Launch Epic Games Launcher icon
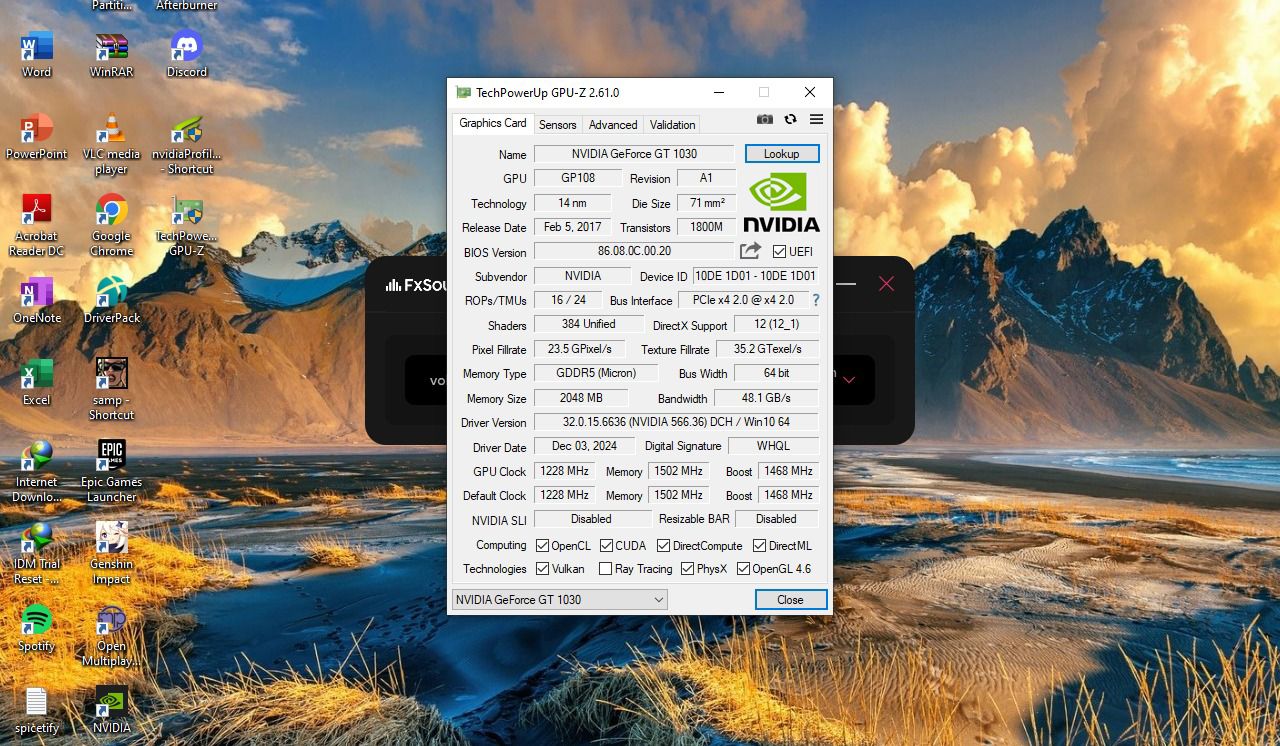The width and height of the screenshot is (1280, 746). pyautogui.click(x=112, y=472)
